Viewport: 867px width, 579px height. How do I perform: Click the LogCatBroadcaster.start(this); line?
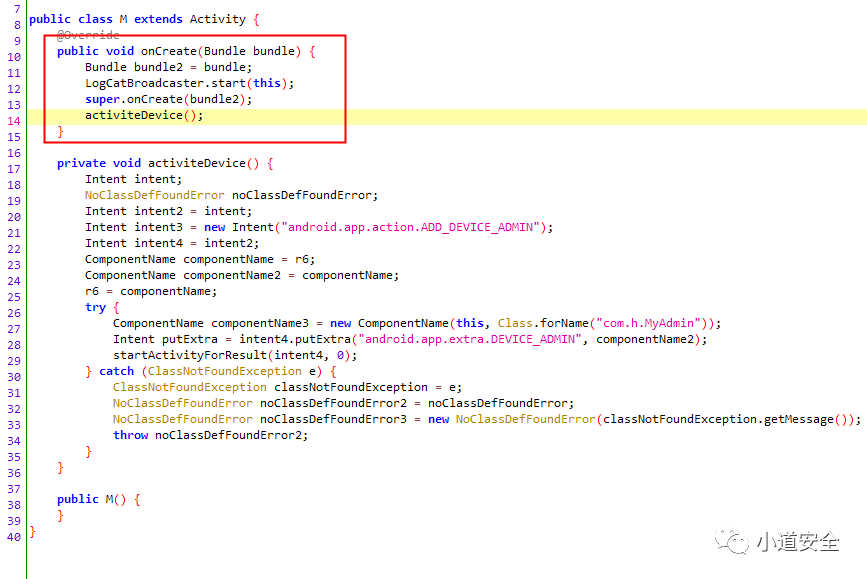(x=190, y=83)
